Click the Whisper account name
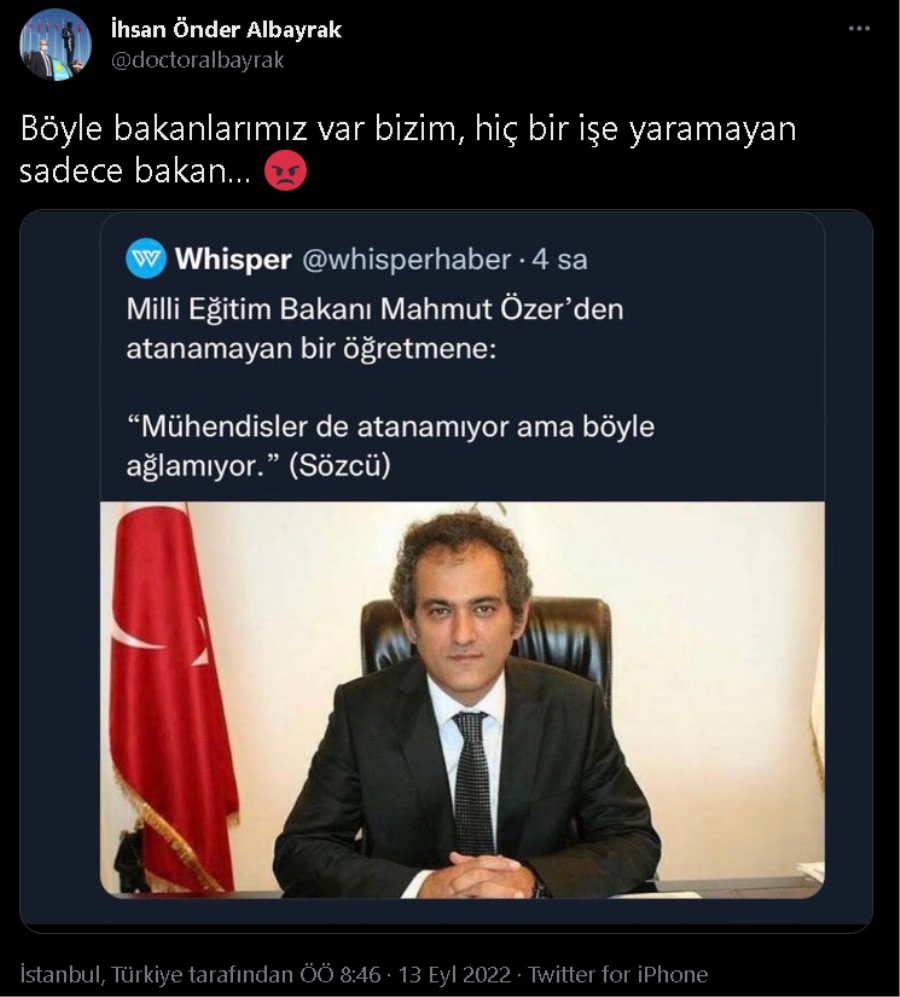 point(233,259)
